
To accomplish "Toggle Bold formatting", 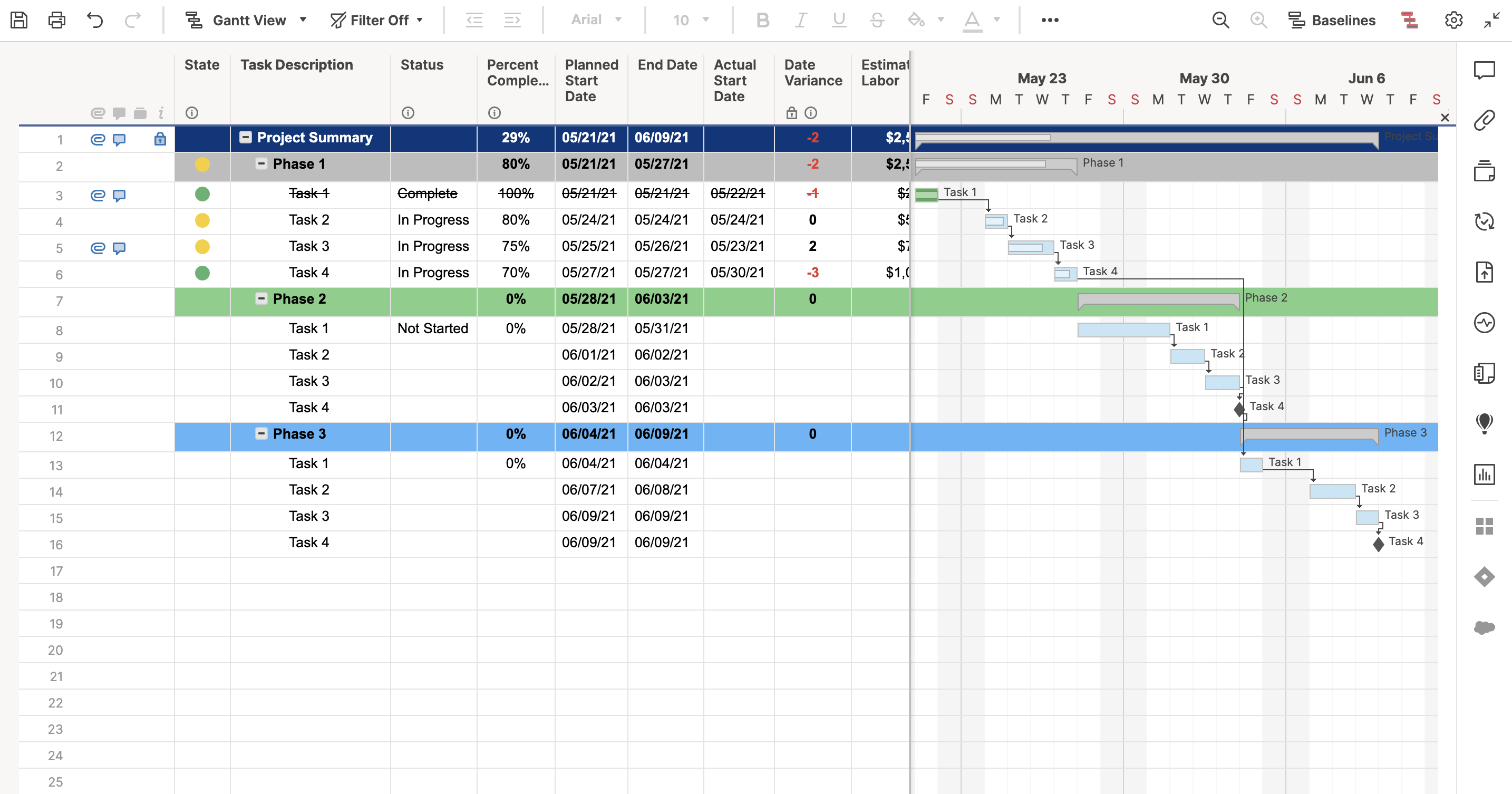I will [x=762, y=20].
